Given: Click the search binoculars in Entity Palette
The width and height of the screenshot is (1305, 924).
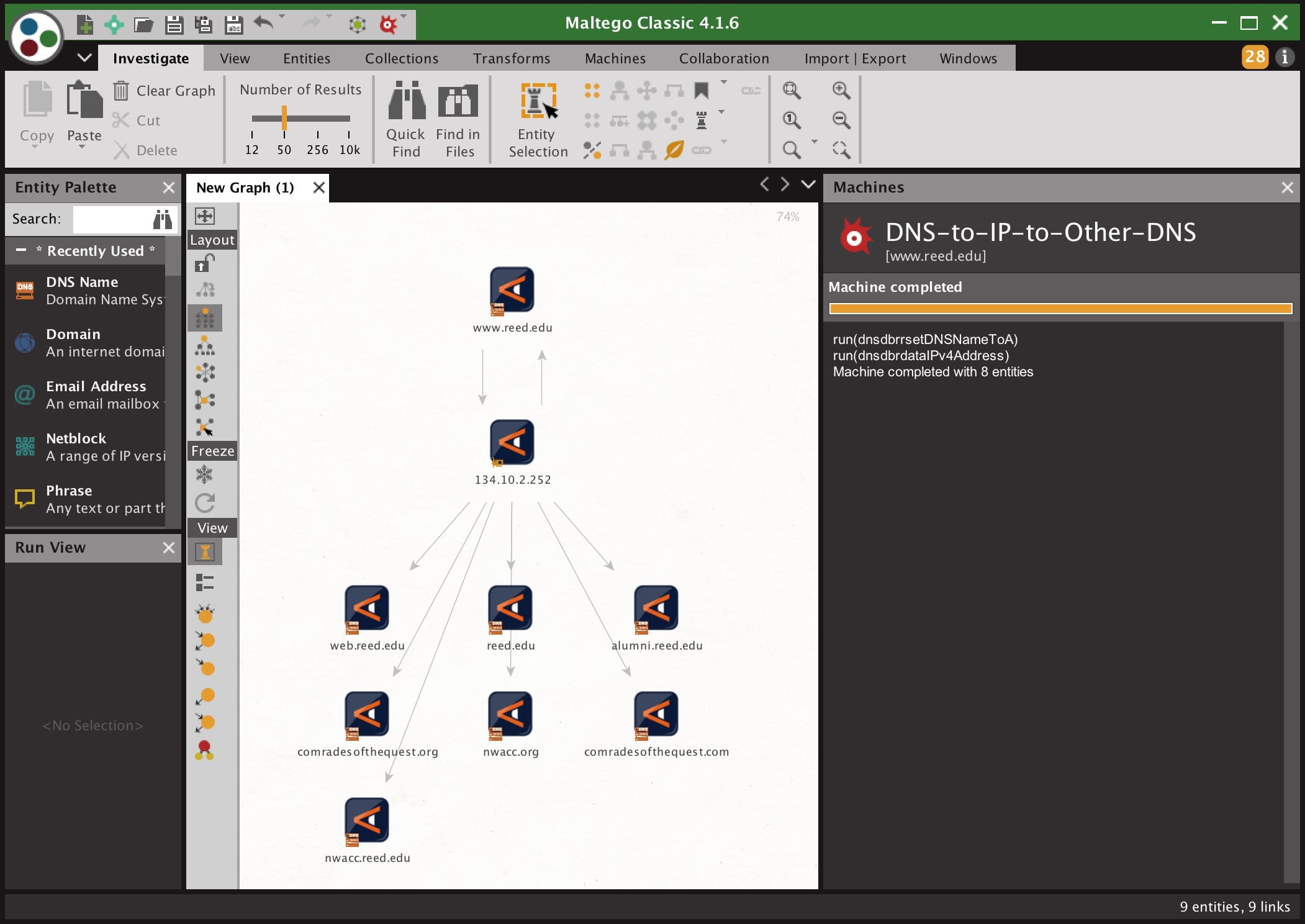Looking at the screenshot, I should (x=163, y=219).
